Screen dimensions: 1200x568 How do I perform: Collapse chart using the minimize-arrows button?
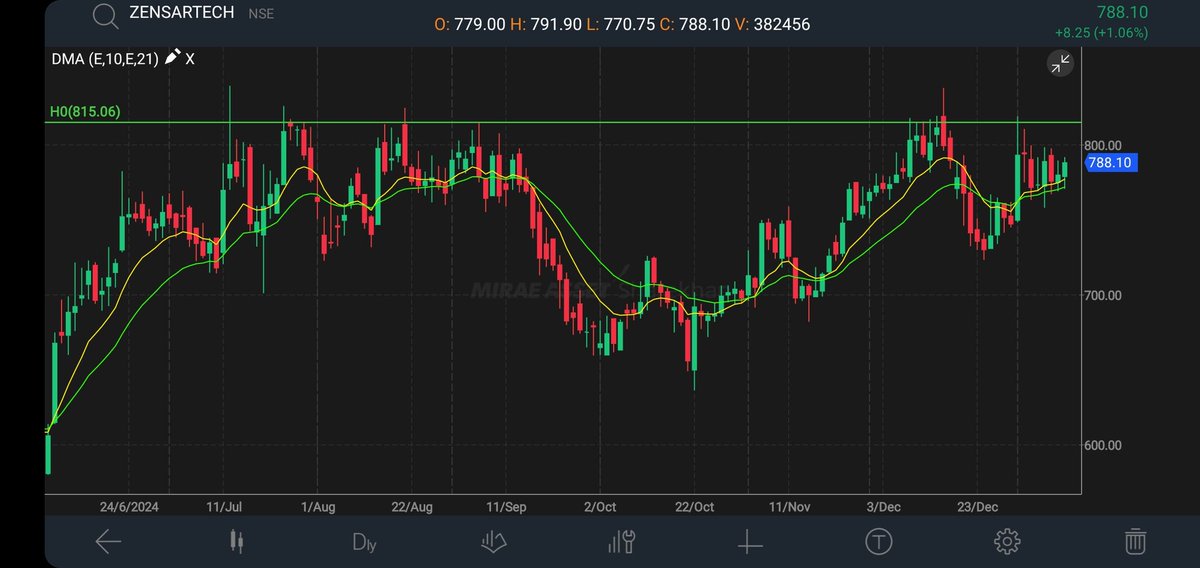click(1059, 64)
